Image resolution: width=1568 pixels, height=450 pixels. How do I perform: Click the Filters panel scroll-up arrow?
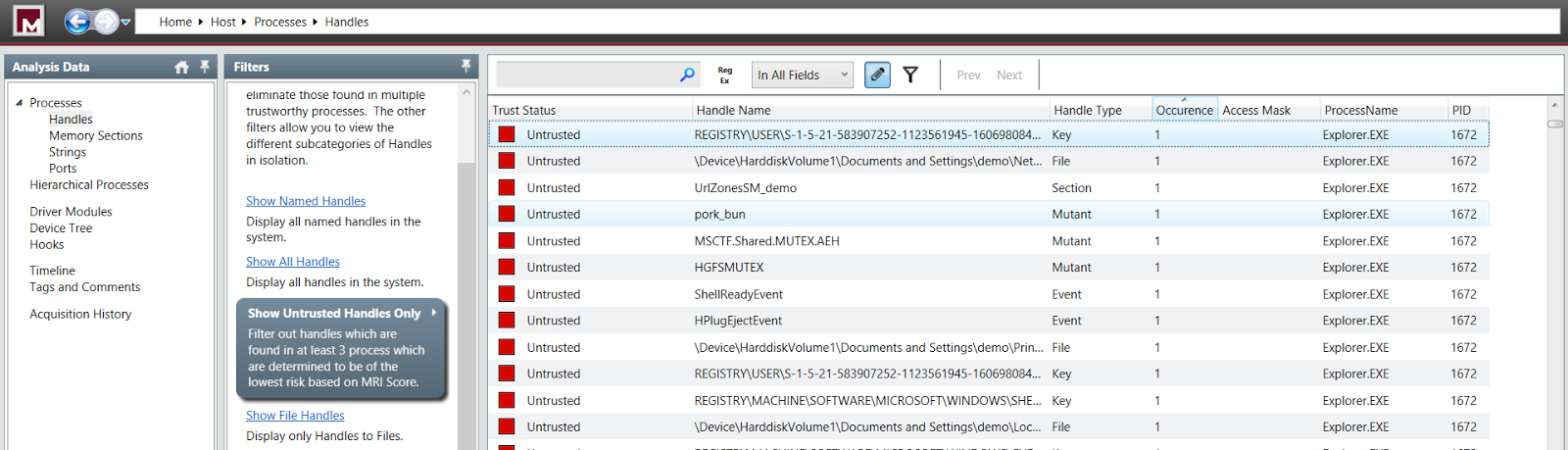pos(466,92)
